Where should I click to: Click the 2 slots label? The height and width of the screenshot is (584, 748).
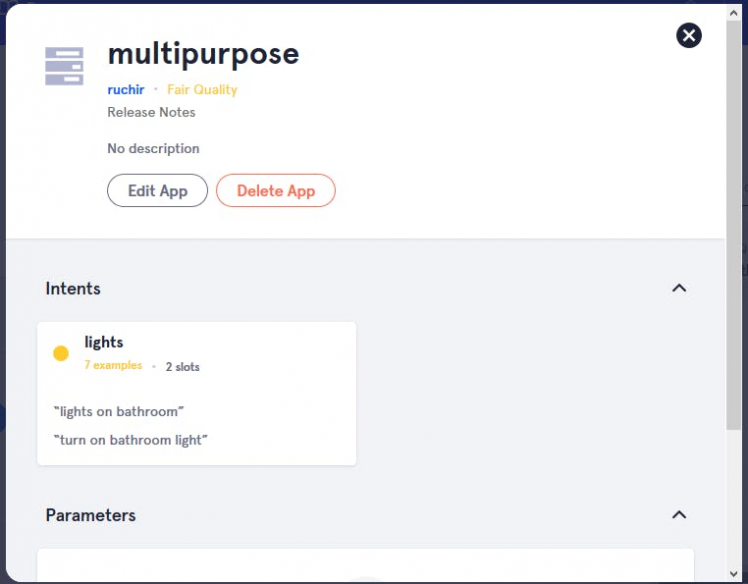(183, 367)
